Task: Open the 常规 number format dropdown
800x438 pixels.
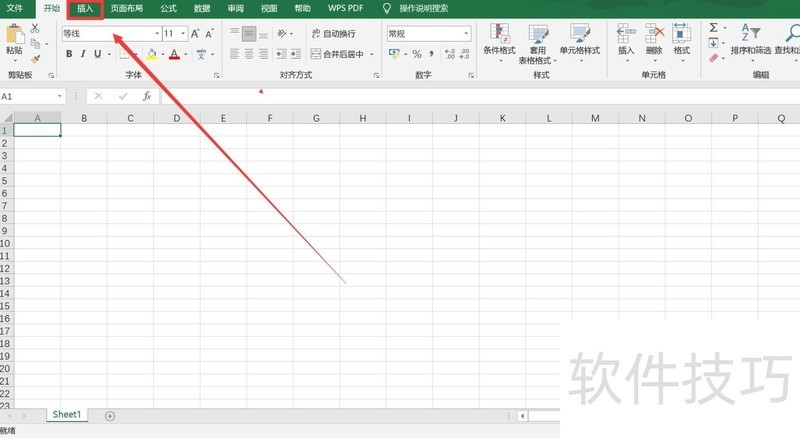Action: (x=466, y=34)
